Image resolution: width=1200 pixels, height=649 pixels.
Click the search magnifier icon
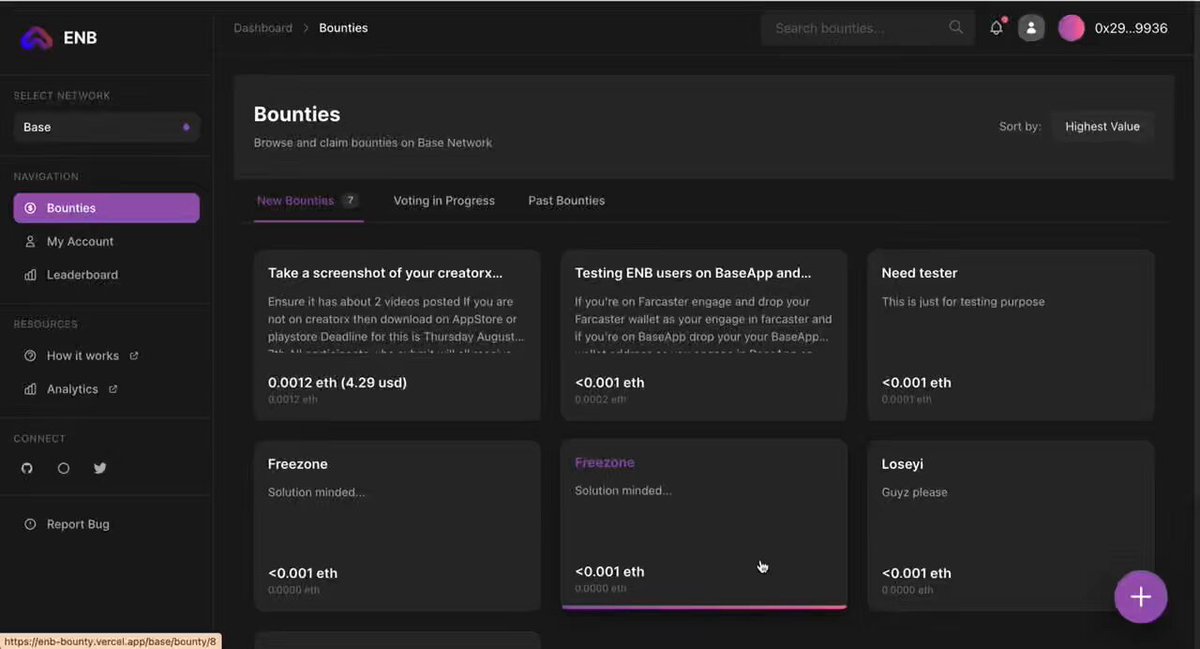(x=956, y=27)
